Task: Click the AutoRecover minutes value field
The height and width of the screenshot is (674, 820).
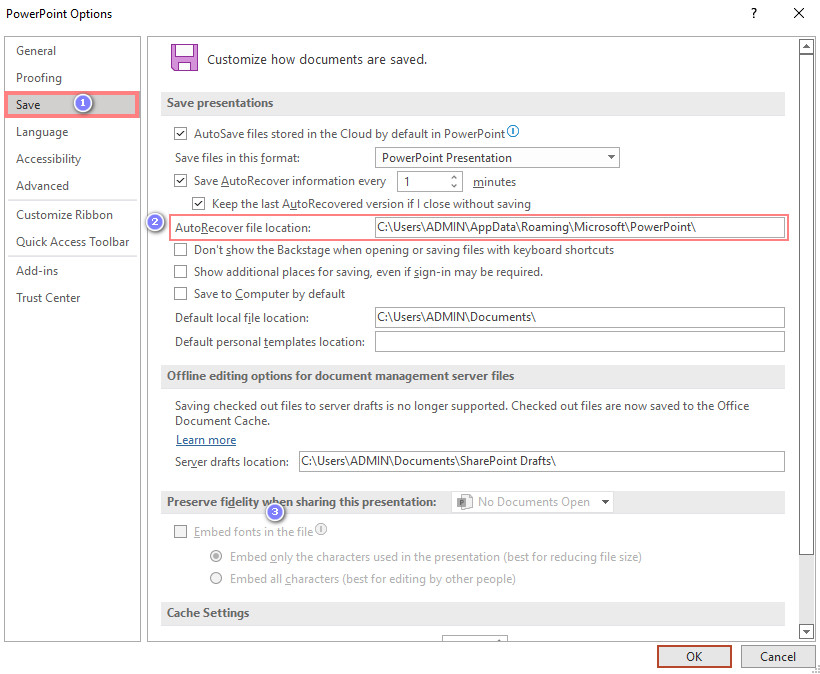Action: (424, 181)
